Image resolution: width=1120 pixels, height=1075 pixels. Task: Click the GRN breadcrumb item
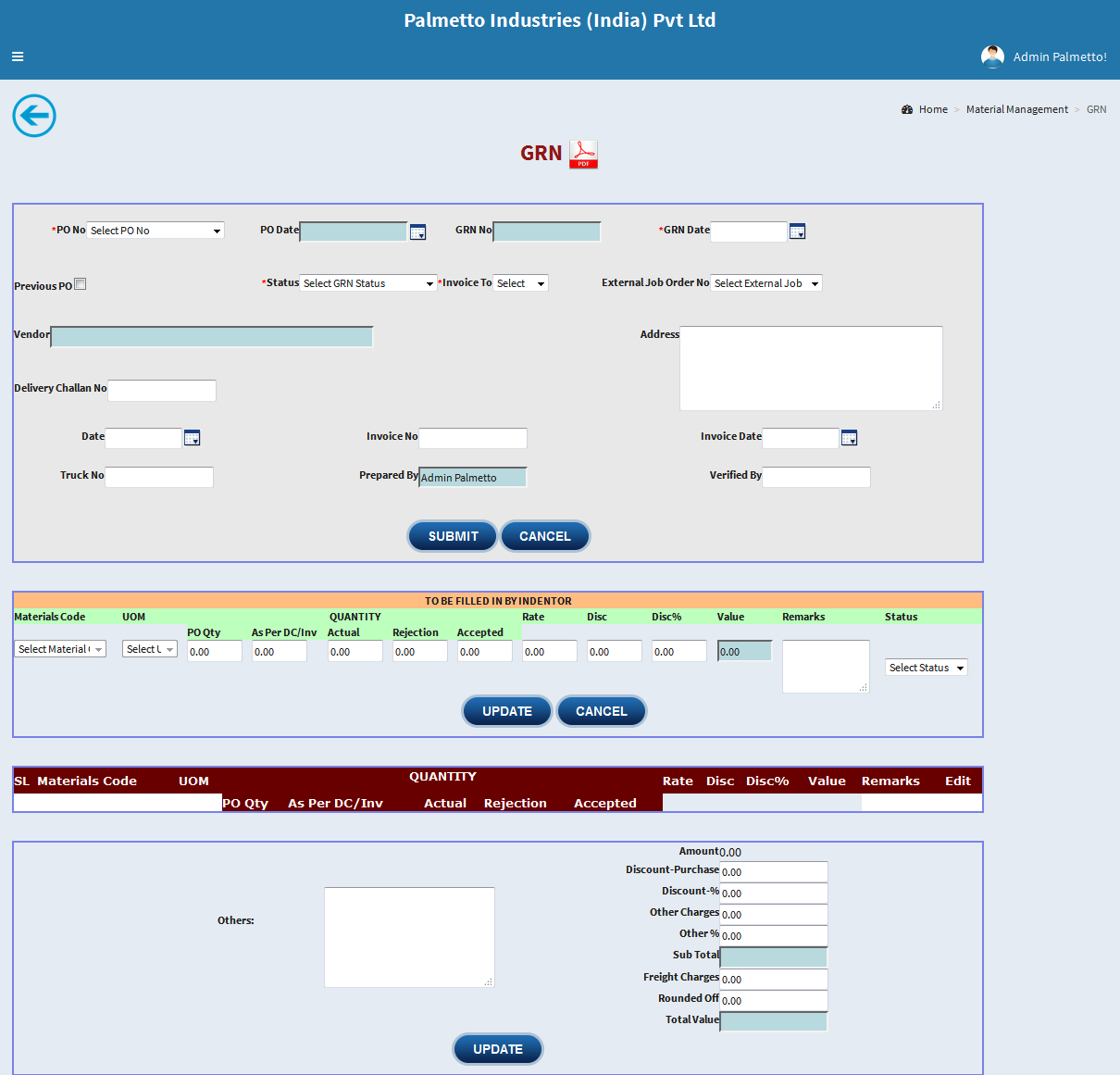1097,109
